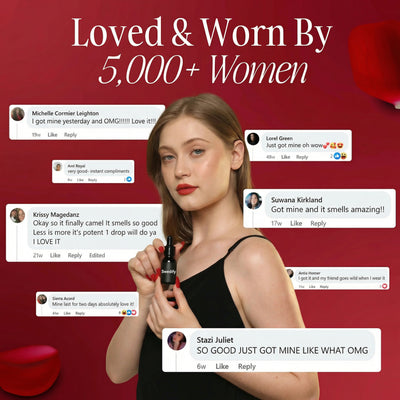Like Krissy Magedanz's comment
This screenshot has width=400, height=400.
(x=55, y=255)
